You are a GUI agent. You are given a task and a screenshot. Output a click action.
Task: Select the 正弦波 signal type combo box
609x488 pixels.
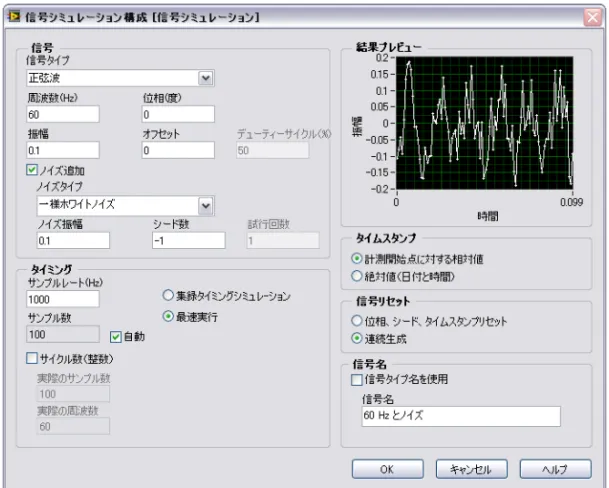120,78
